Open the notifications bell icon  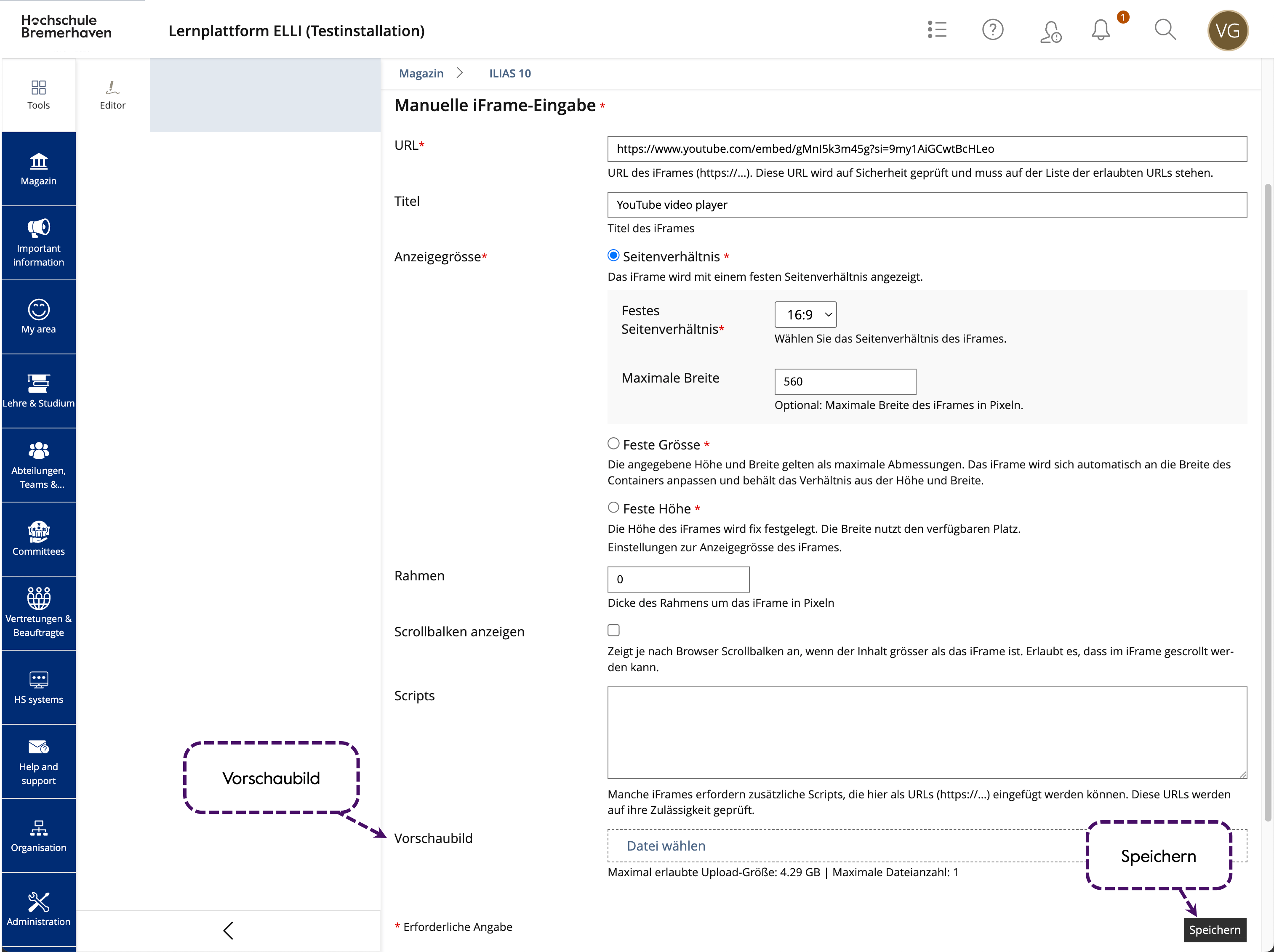1100,30
